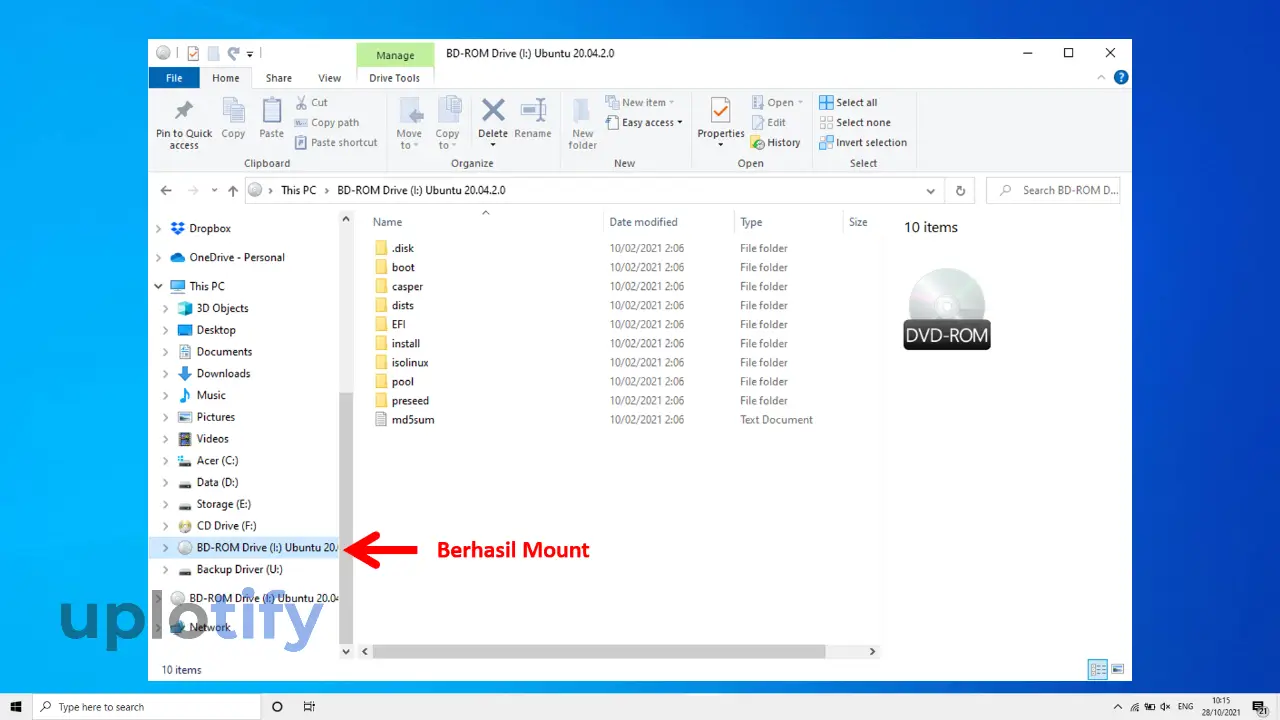Click Copy path command
Image resolution: width=1280 pixels, height=720 pixels.
click(x=326, y=122)
